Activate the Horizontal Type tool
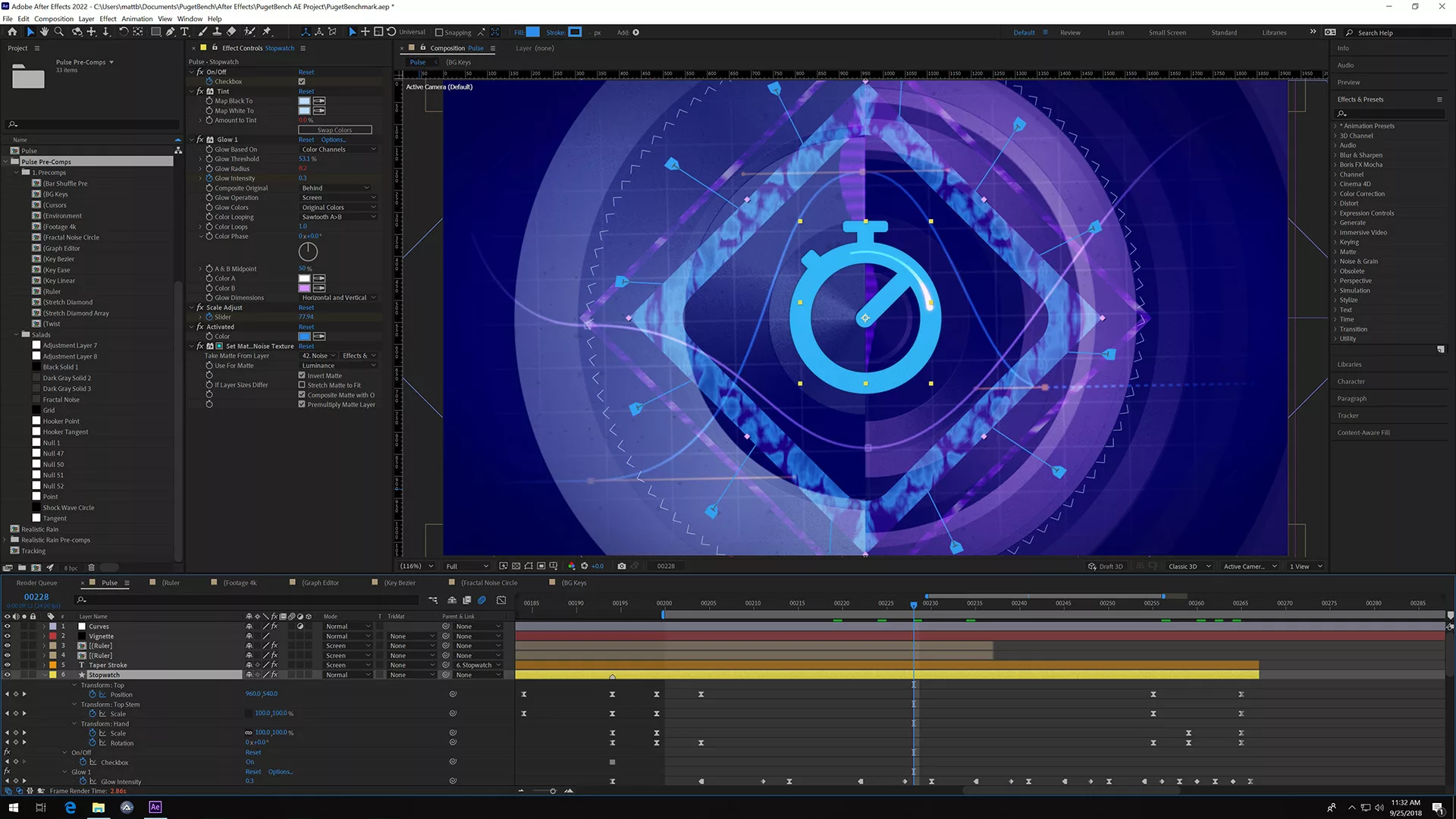Screen dimensions: 1456x819 tap(184, 32)
